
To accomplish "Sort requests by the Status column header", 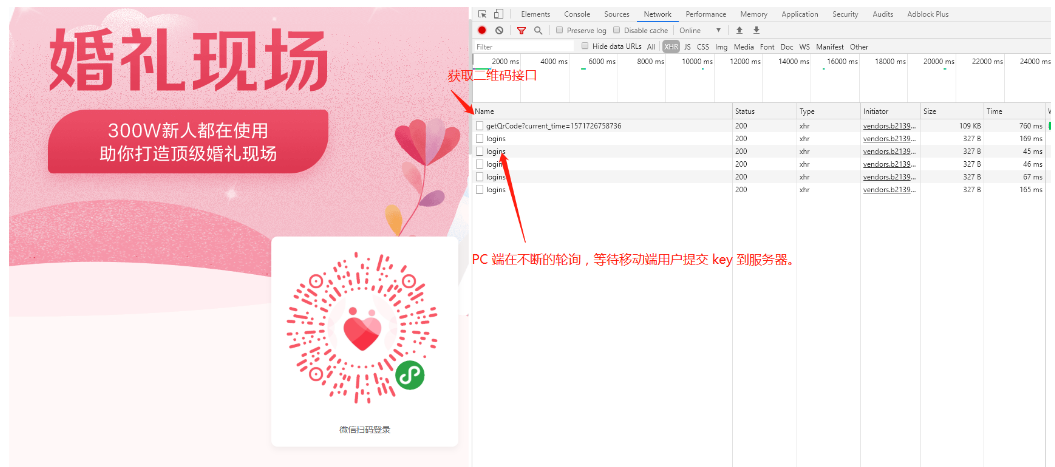I will 764,111.
